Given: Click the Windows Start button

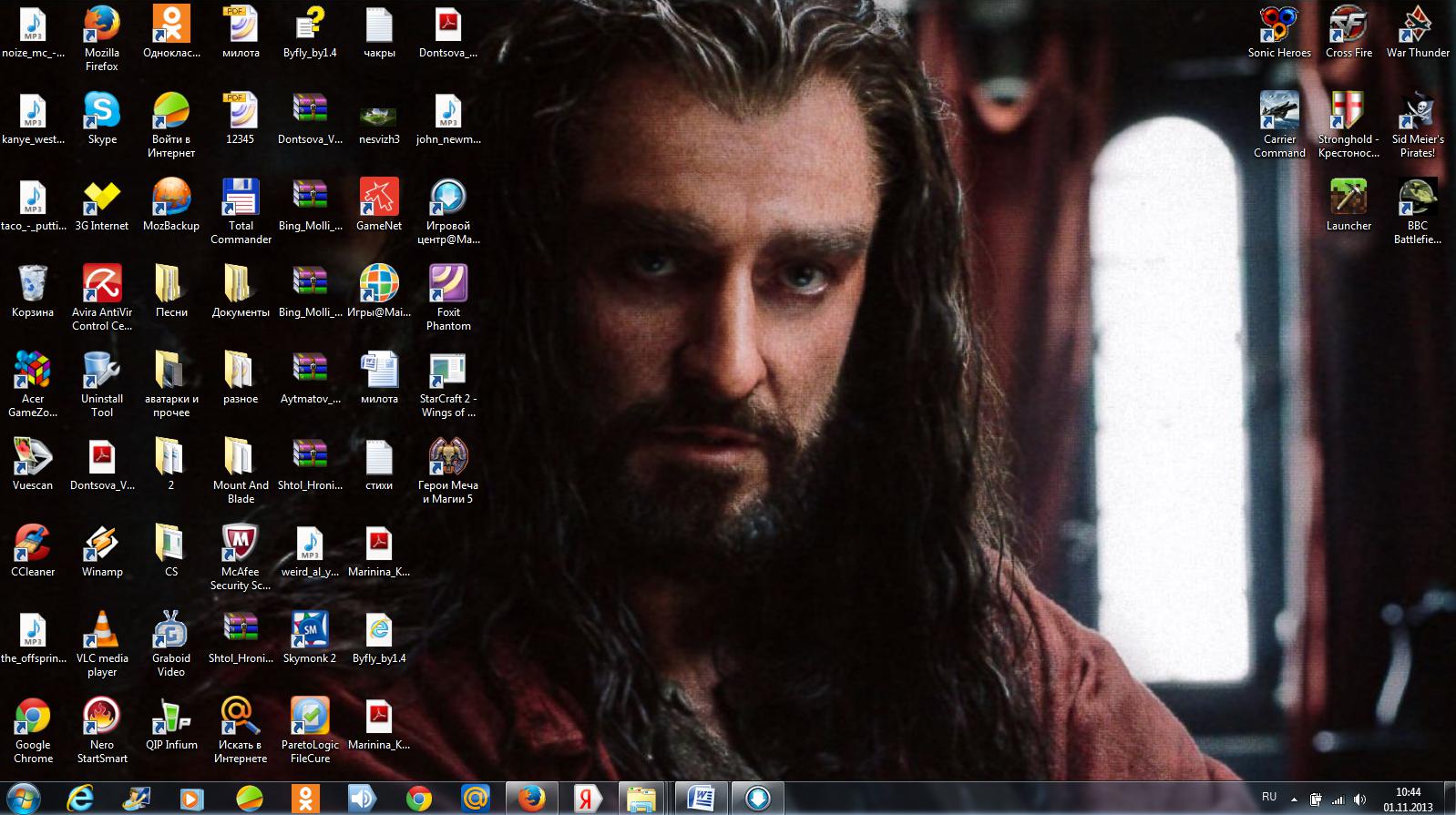Looking at the screenshot, I should pyautogui.click(x=23, y=799).
